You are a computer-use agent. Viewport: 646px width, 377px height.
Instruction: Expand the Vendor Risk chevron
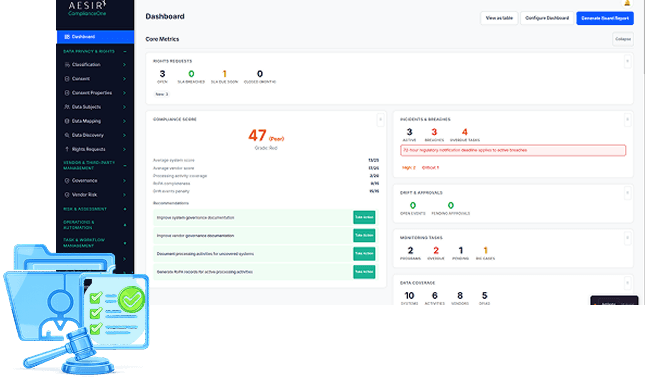(124, 194)
